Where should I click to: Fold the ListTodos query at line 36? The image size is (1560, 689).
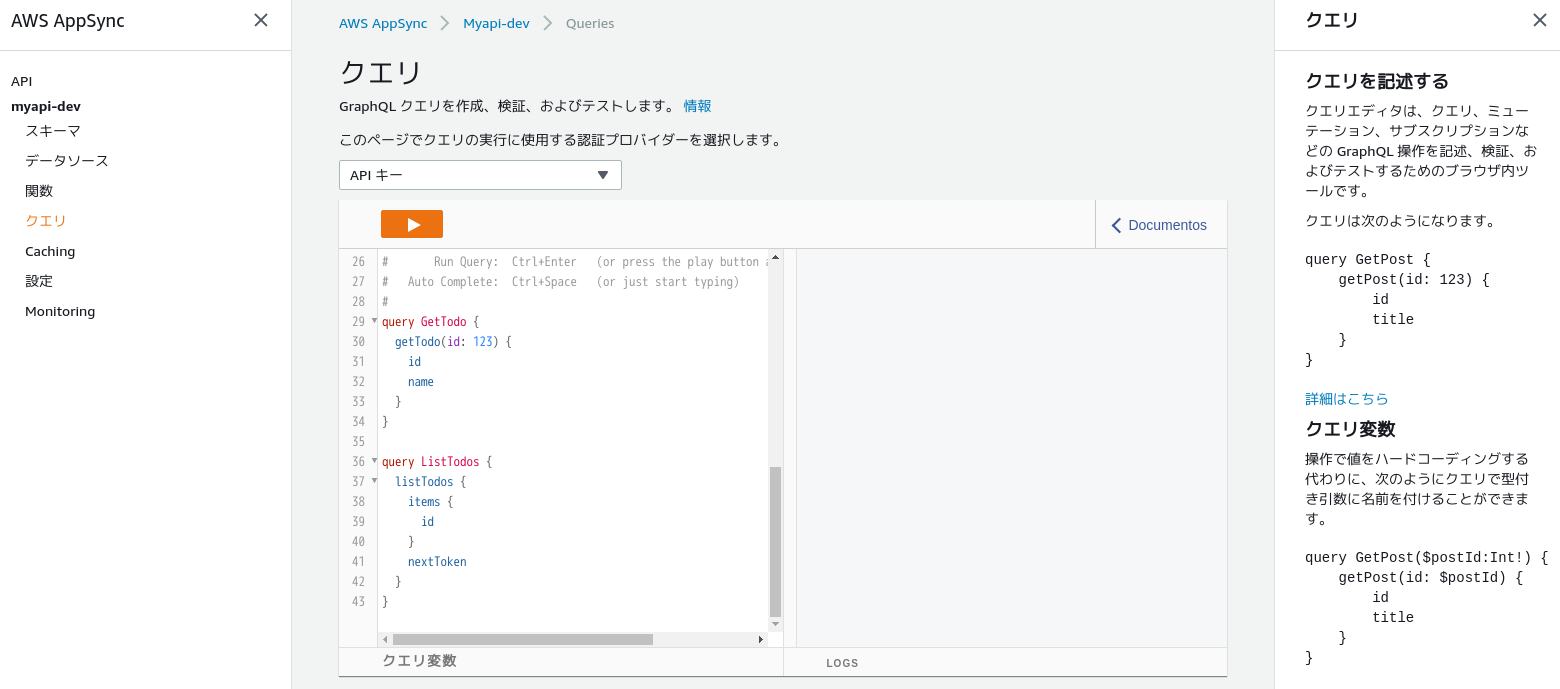click(x=375, y=460)
